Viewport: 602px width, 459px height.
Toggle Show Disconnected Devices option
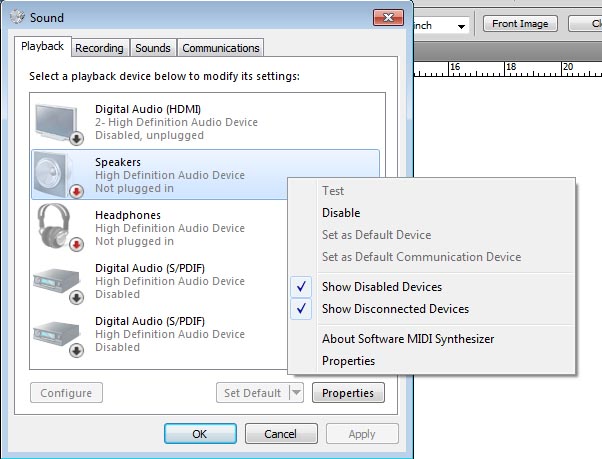click(431, 309)
